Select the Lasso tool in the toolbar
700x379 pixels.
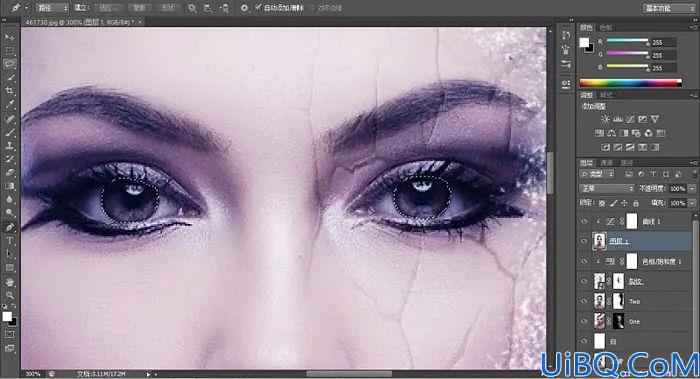click(10, 64)
